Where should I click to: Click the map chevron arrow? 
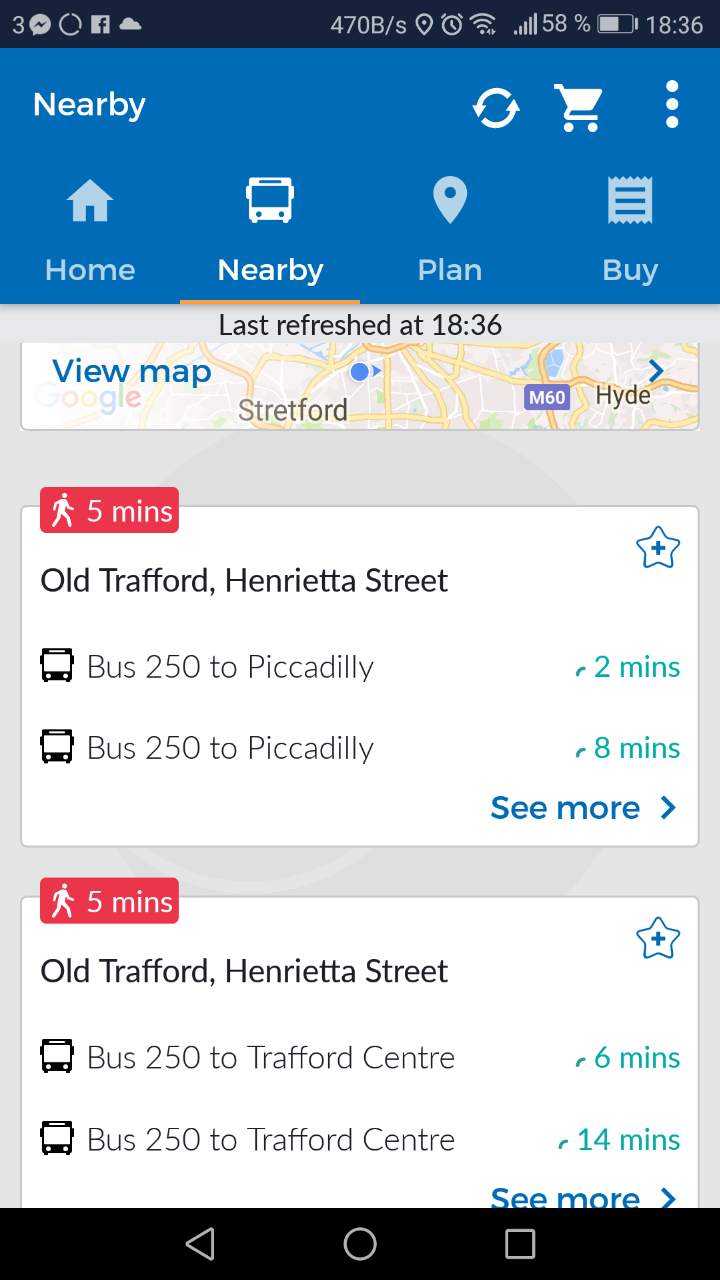pyautogui.click(x=656, y=372)
